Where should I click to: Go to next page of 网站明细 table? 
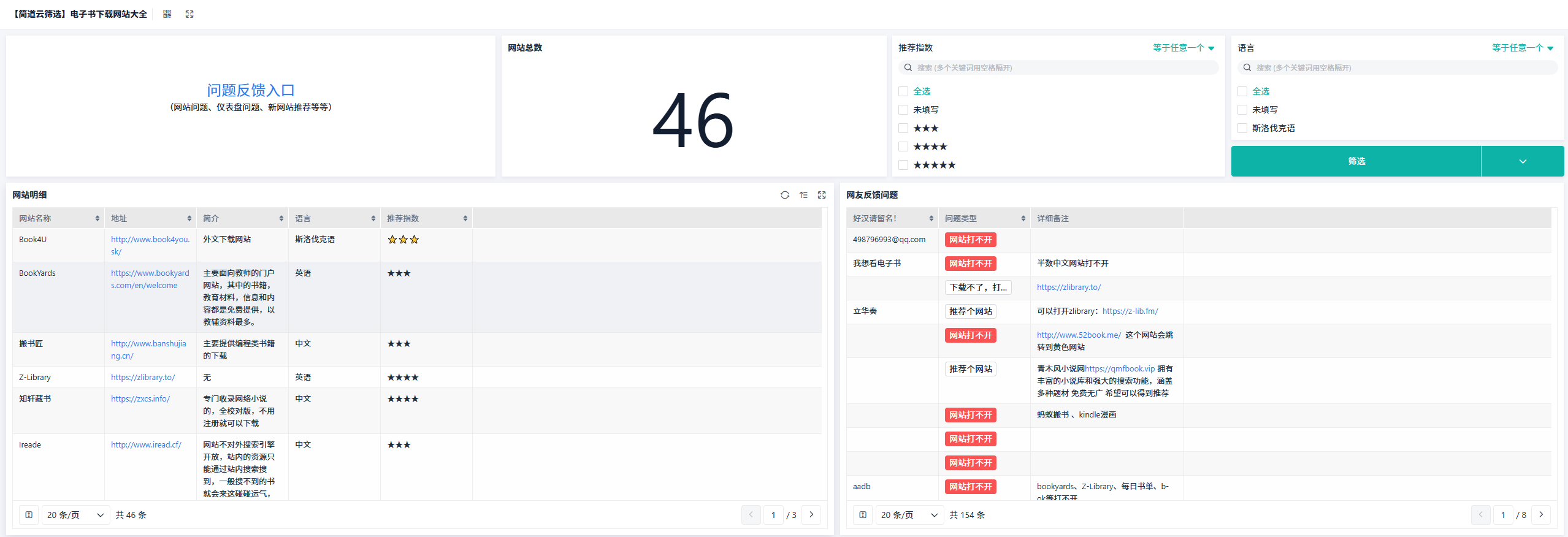coord(811,515)
